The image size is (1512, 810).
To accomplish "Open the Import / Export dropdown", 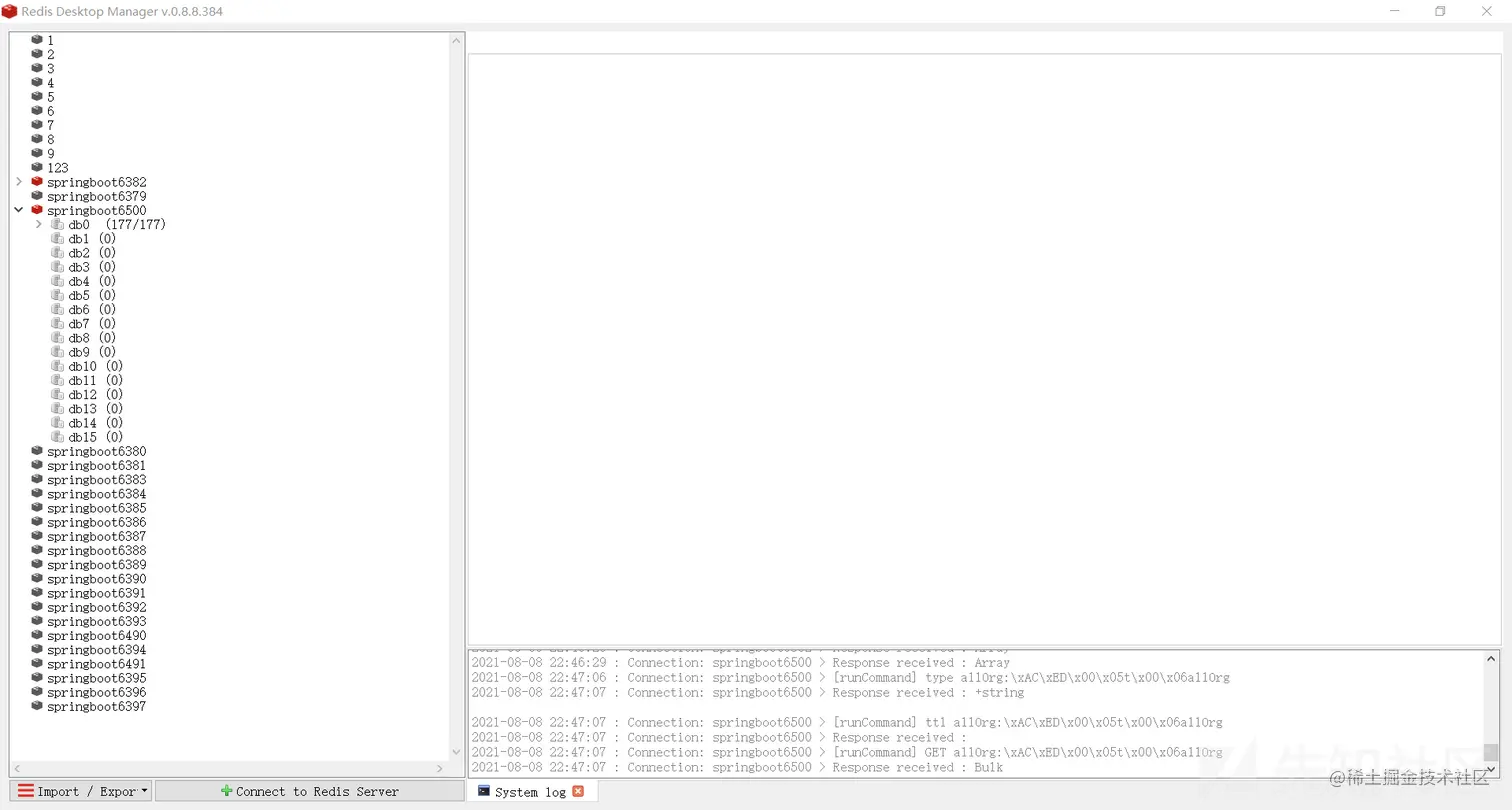I will tap(81, 791).
